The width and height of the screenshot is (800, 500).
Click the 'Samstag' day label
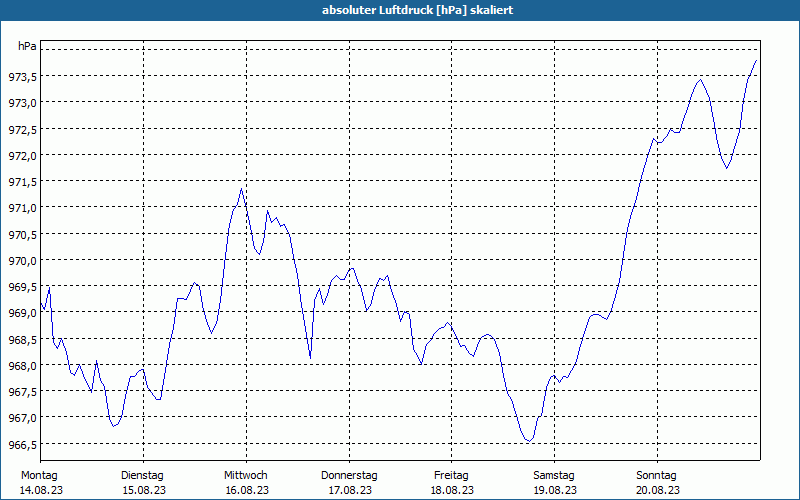554,476
